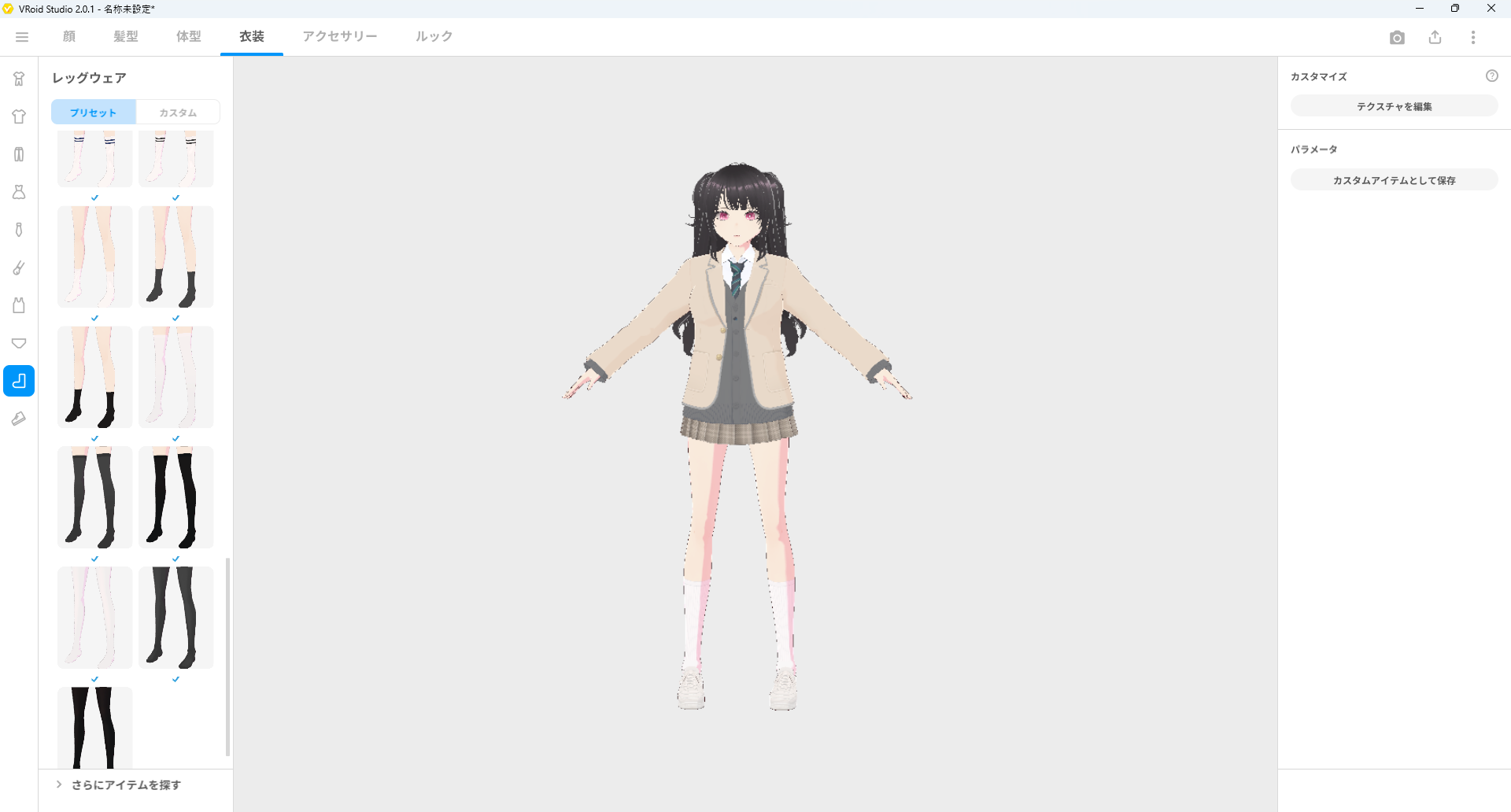Screen dimensions: 1511x812
Task: Open the export/share icon in top bar
Action: coord(1435,37)
